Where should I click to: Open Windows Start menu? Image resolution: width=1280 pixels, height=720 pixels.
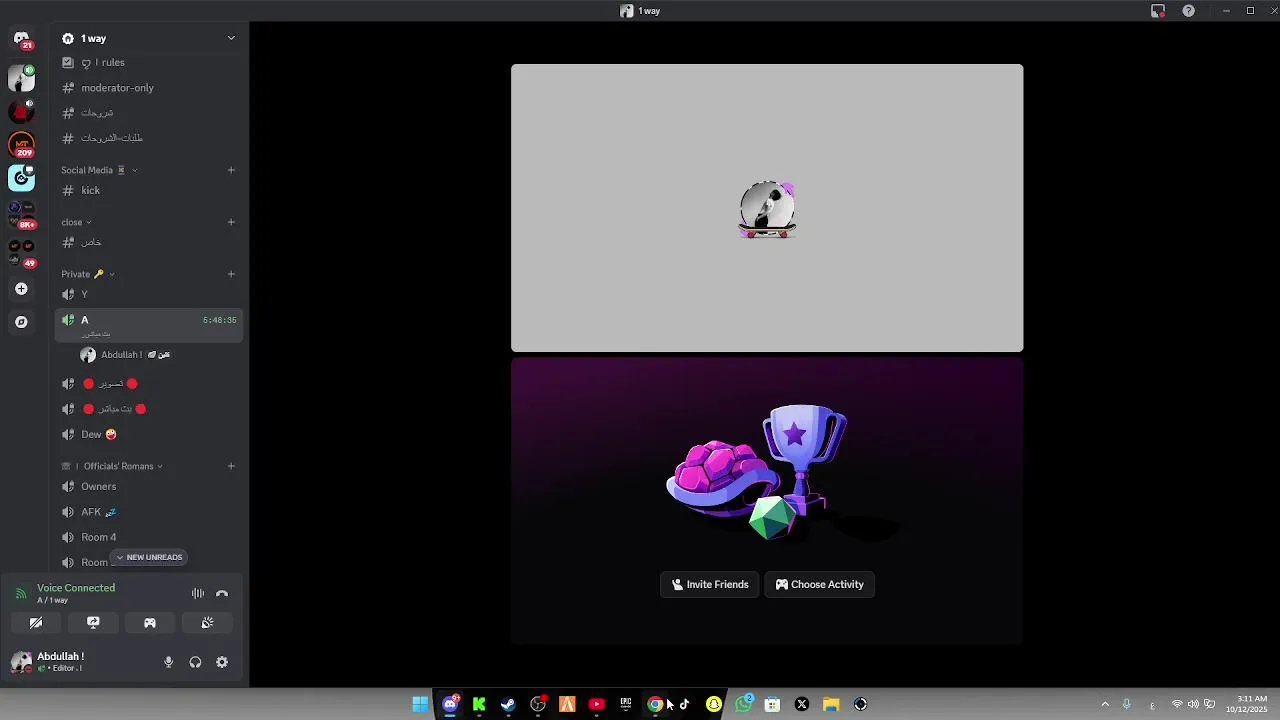pos(420,704)
